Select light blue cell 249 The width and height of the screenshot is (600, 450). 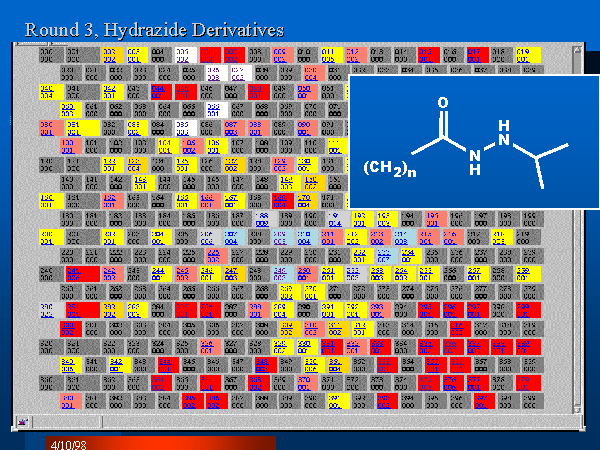point(281,273)
